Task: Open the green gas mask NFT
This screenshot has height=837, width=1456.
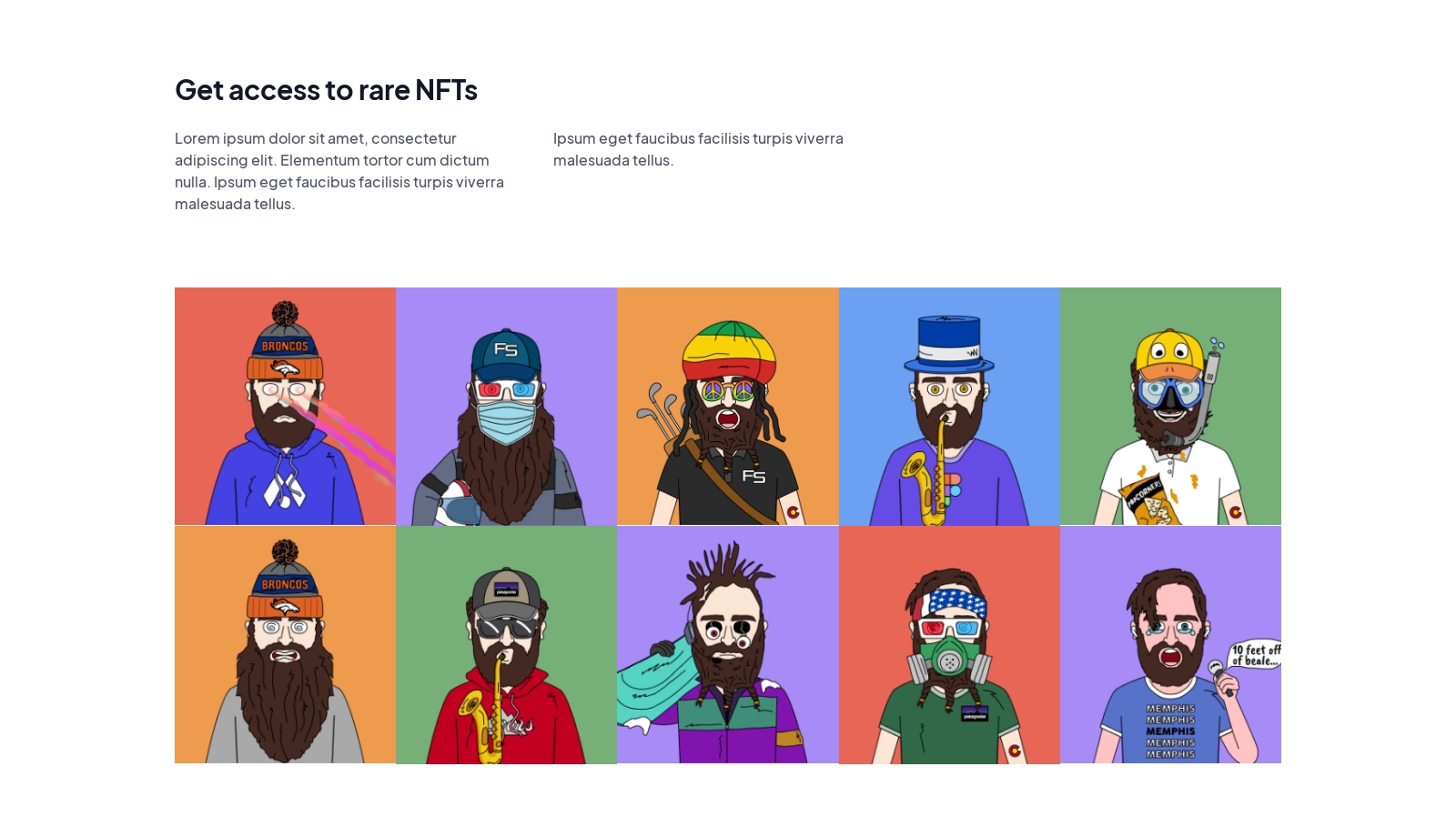Action: click(x=949, y=645)
